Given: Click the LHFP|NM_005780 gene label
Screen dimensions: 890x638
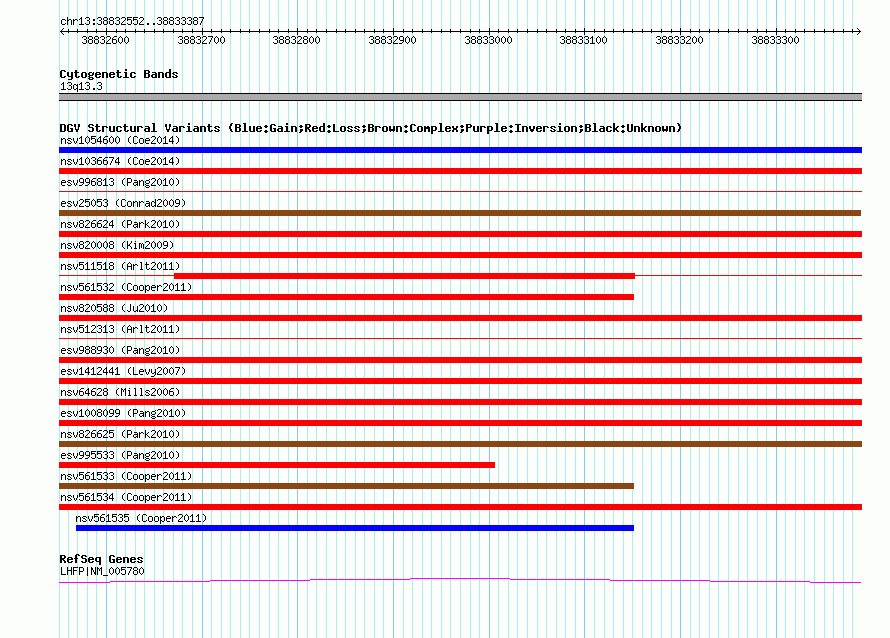Looking at the screenshot, I should click(x=102, y=571).
